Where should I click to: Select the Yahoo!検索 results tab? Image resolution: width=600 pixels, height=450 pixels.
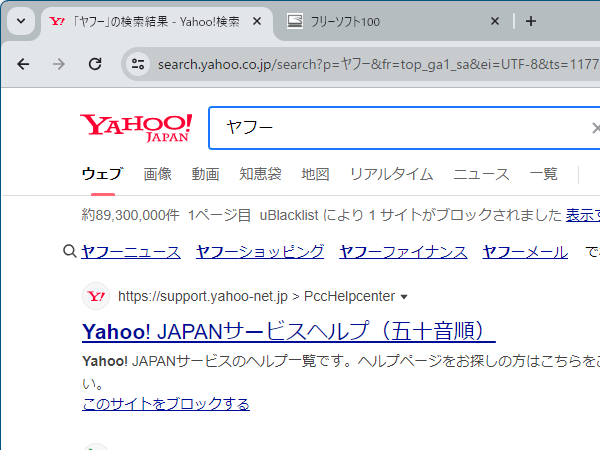pos(155,21)
